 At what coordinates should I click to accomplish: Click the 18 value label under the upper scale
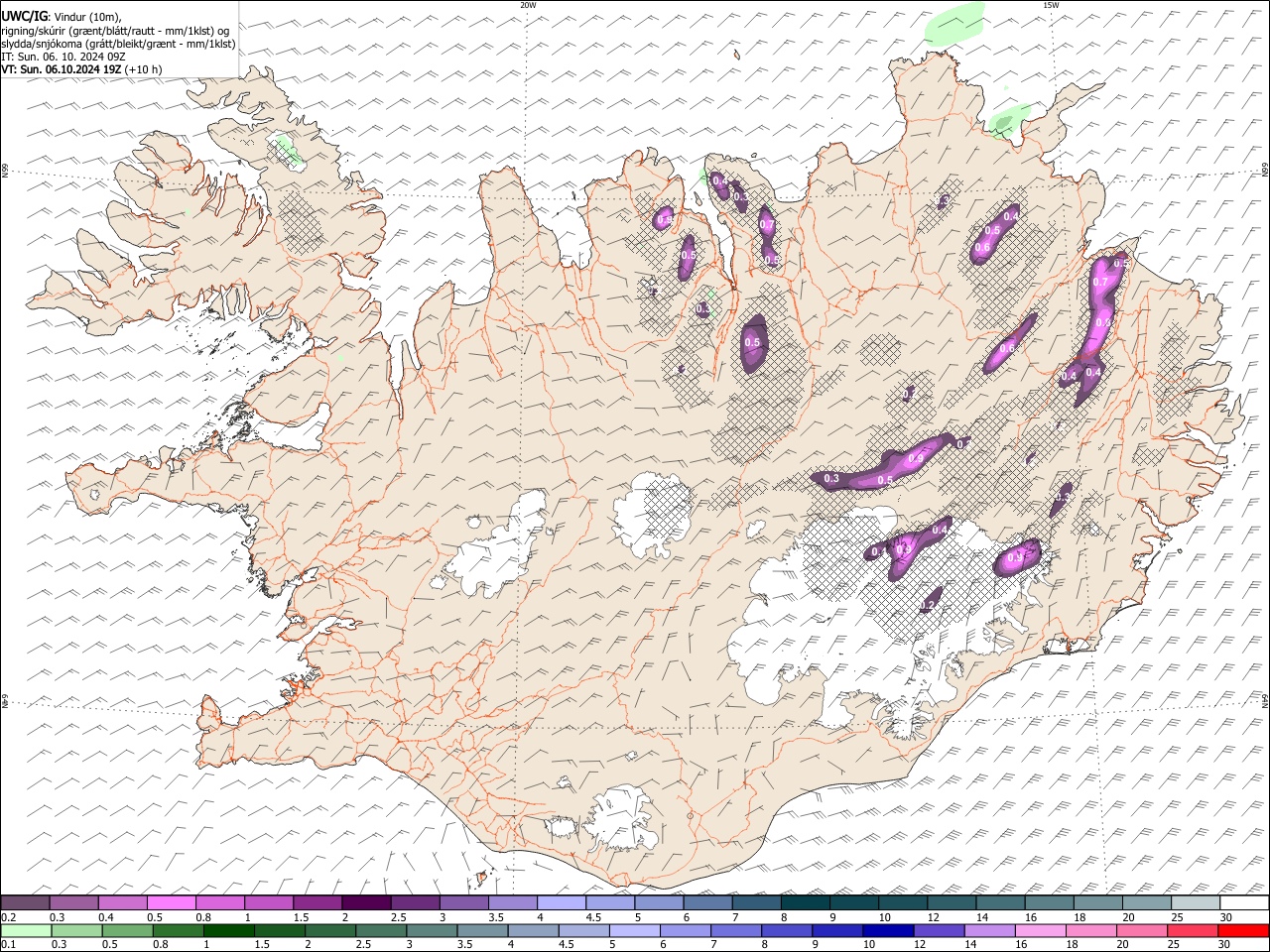[x=1079, y=917]
